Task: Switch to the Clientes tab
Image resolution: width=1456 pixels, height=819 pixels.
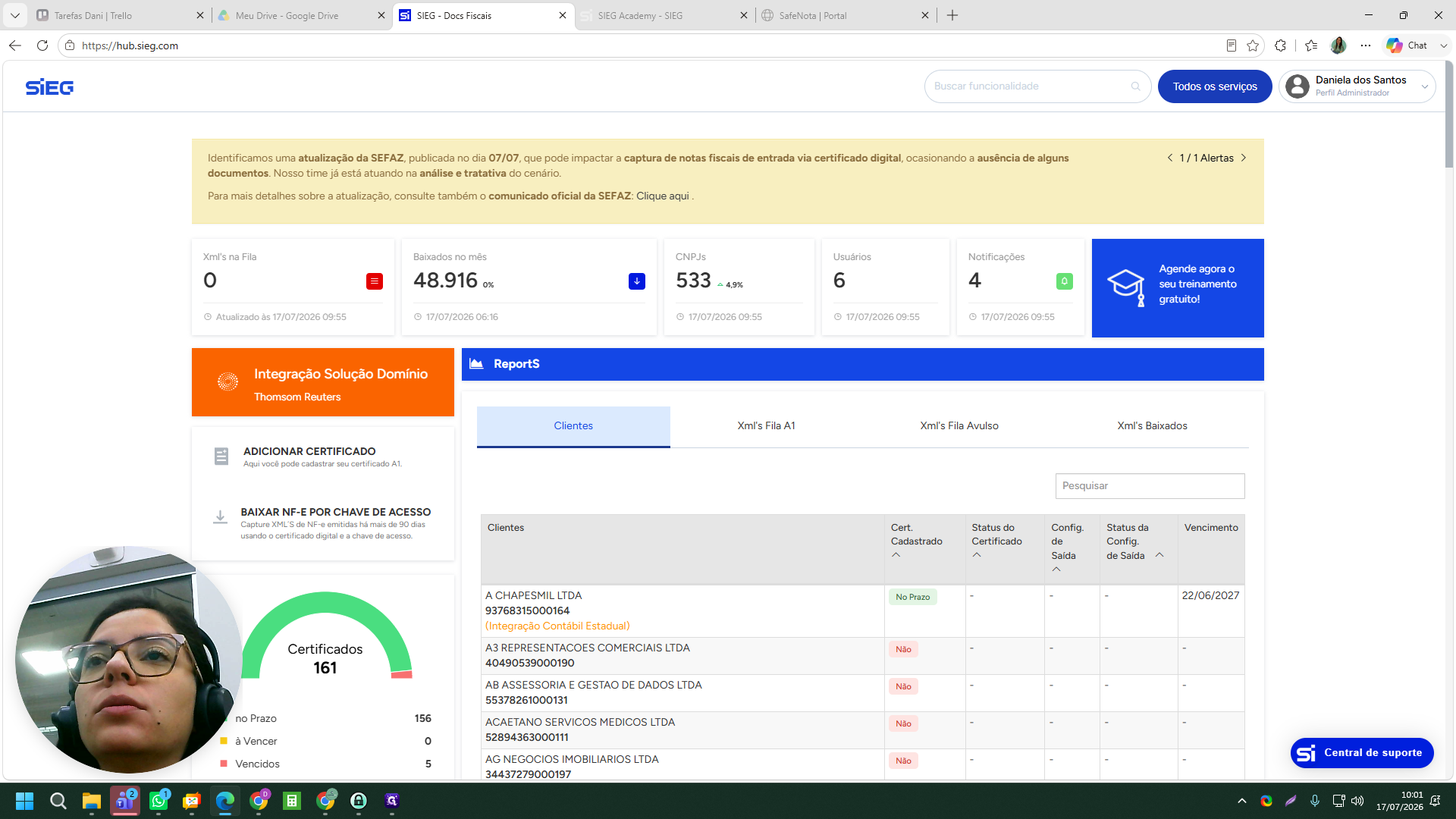Action: pyautogui.click(x=573, y=426)
